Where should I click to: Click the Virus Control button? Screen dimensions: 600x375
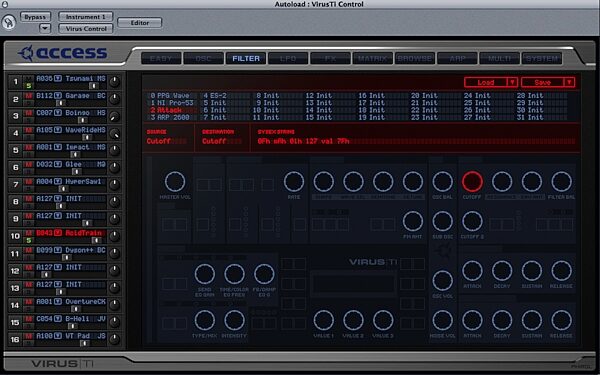pyautogui.click(x=86, y=29)
